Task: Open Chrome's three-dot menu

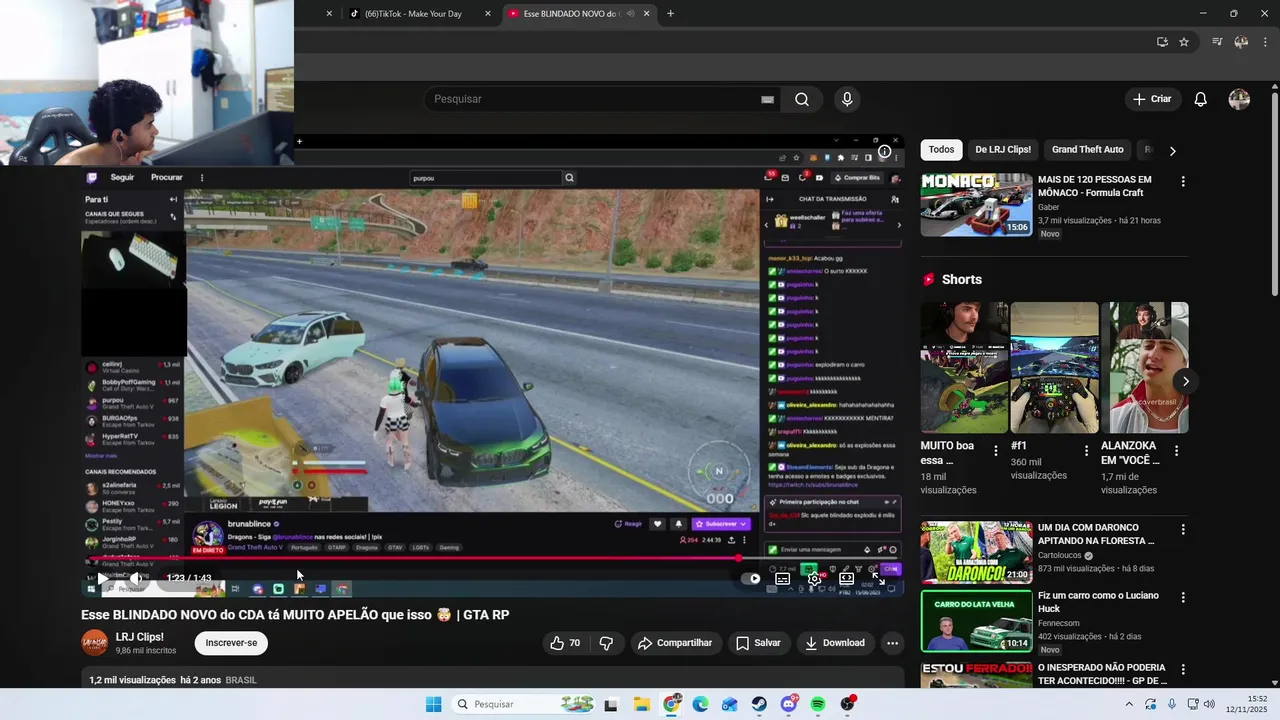Action: [1265, 42]
